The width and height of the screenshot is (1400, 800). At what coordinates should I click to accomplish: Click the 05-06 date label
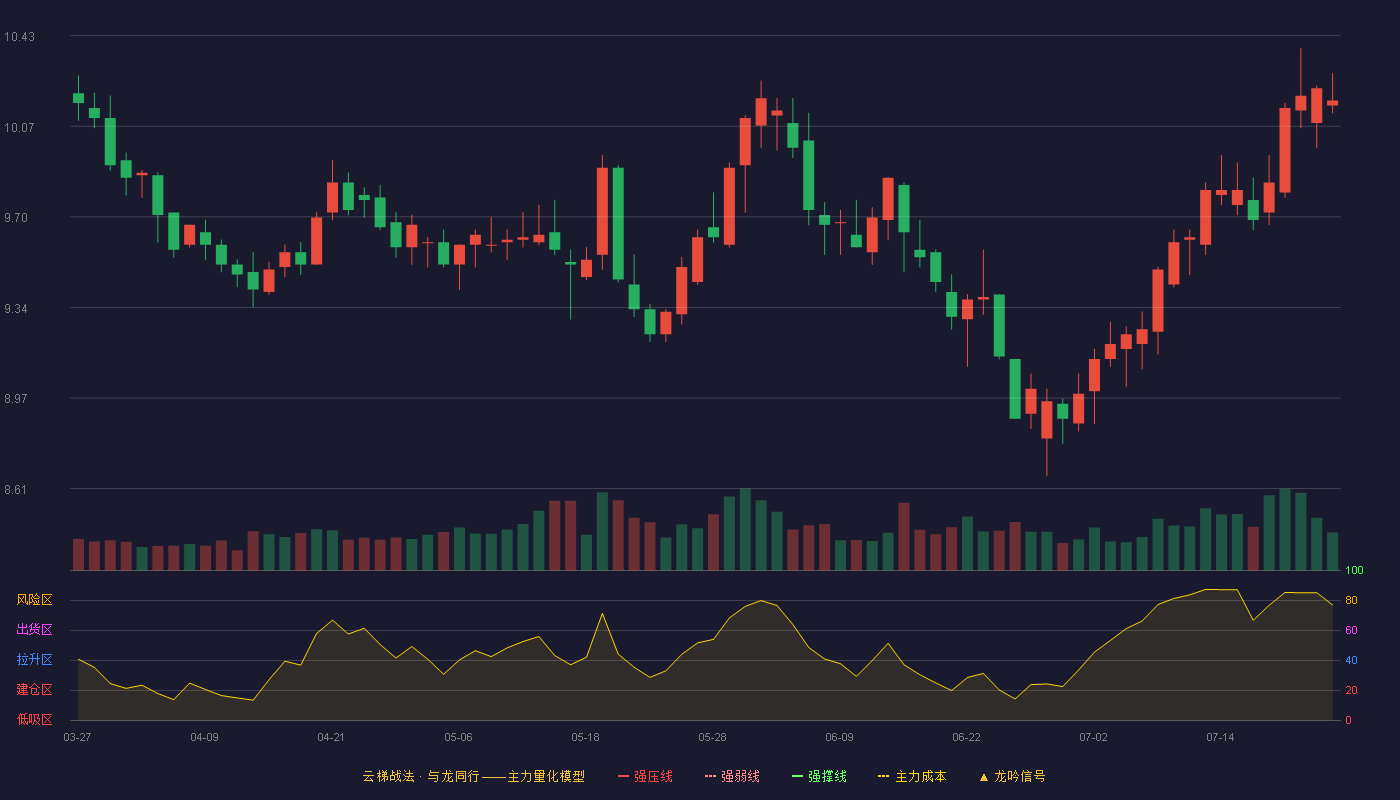[x=458, y=737]
